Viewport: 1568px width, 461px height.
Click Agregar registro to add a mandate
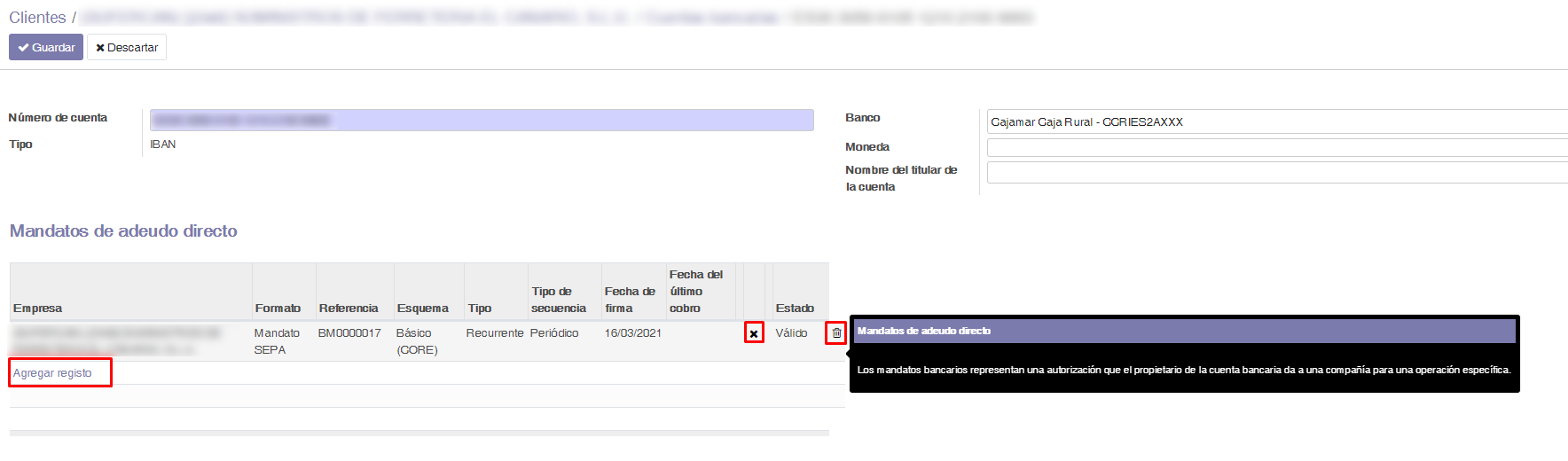(53, 373)
